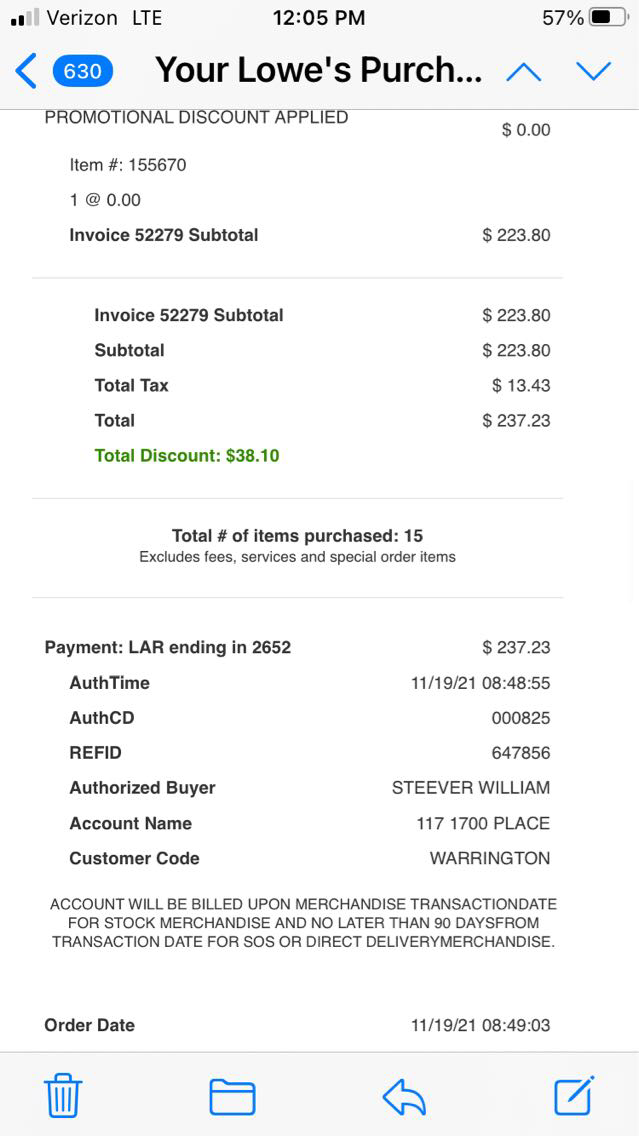Compose a new email with the pencil icon
Image resolution: width=639 pixels, height=1136 pixels.
coord(575,1096)
